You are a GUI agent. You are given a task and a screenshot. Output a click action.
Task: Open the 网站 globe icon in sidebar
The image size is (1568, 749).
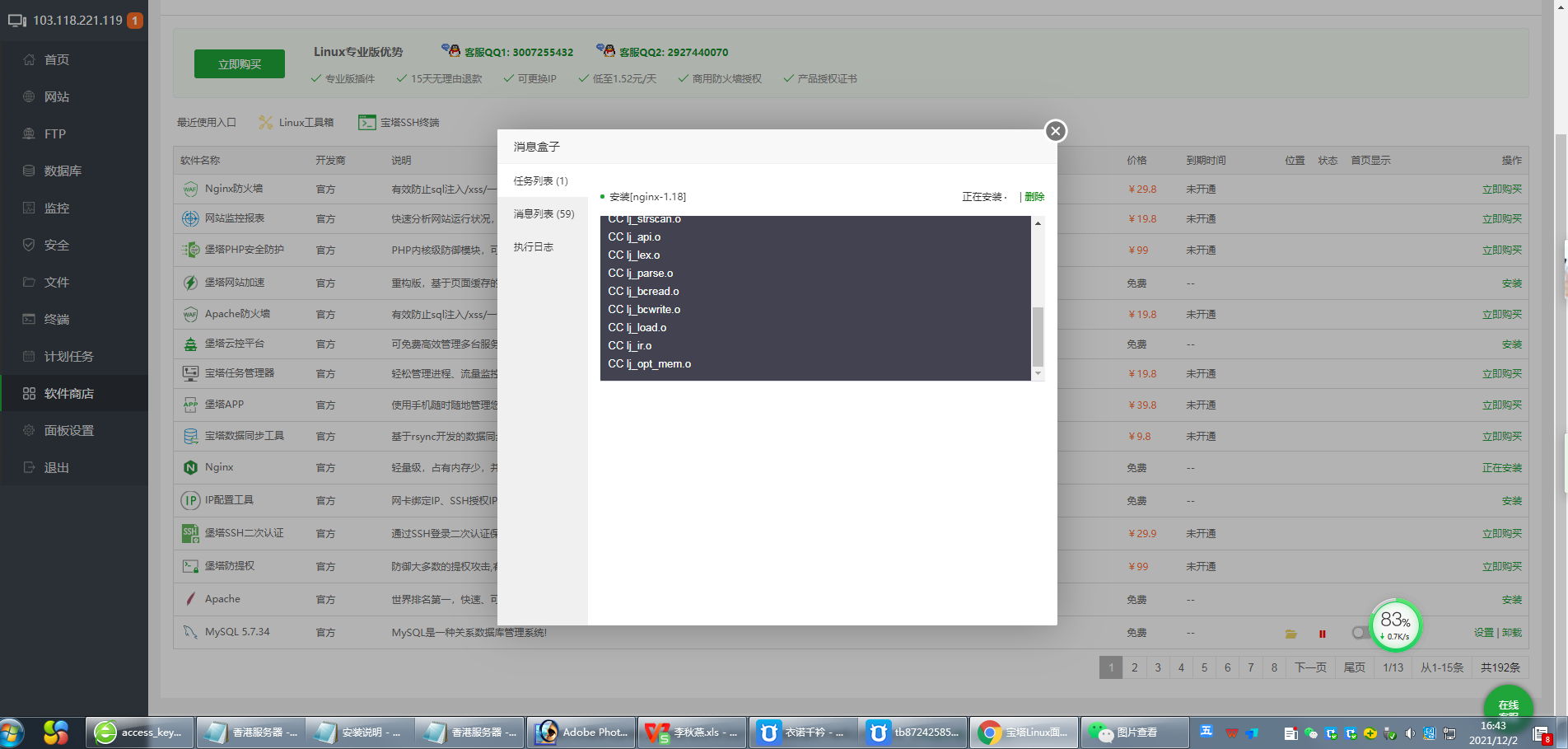[29, 96]
